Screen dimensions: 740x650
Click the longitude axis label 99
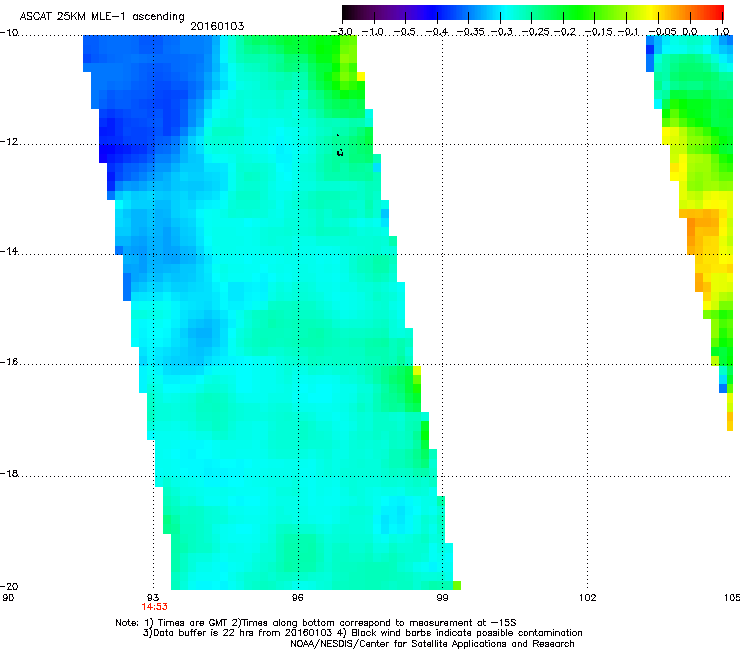442,598
